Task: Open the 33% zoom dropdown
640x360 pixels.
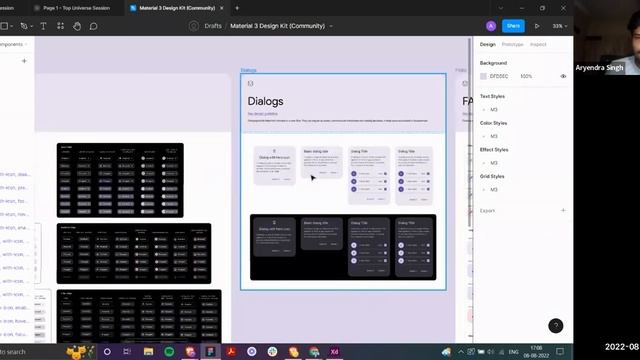Action: click(560, 26)
